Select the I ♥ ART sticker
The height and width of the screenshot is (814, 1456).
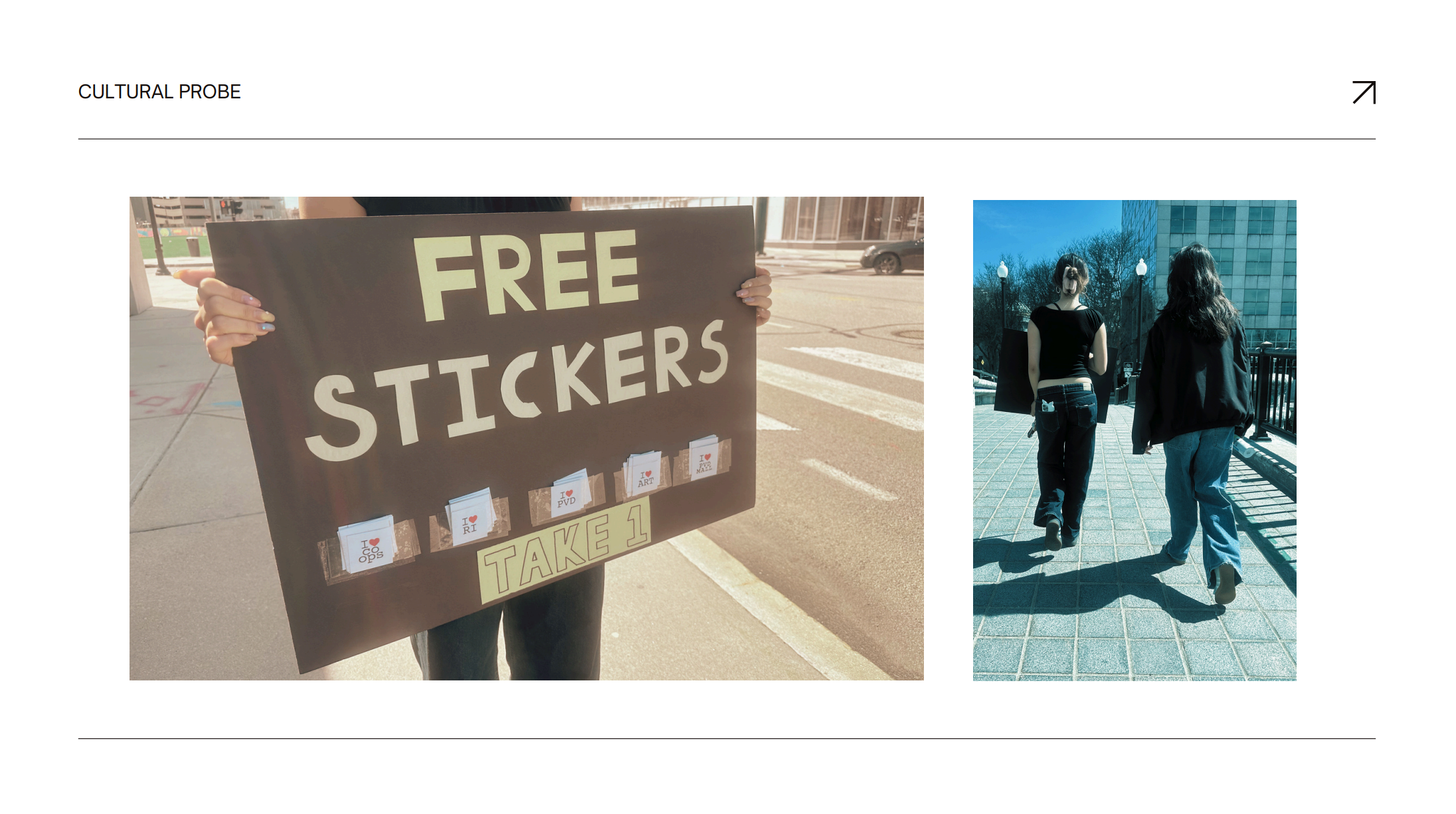click(643, 474)
